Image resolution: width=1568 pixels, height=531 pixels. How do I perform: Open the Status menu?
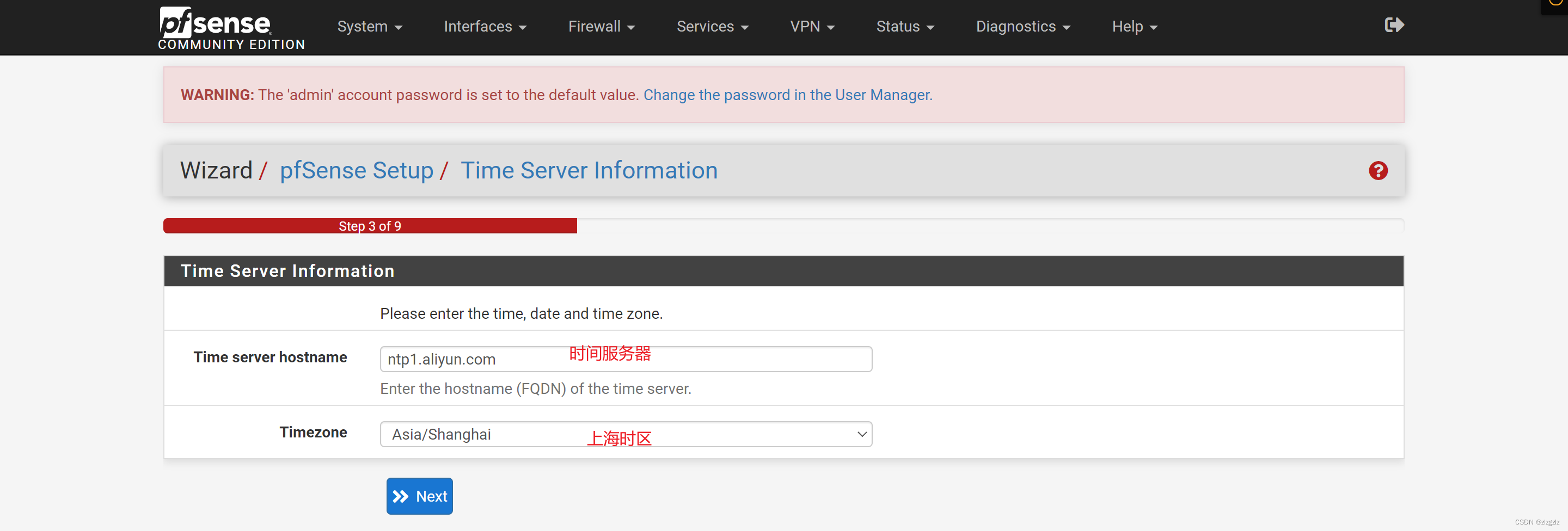pos(905,27)
